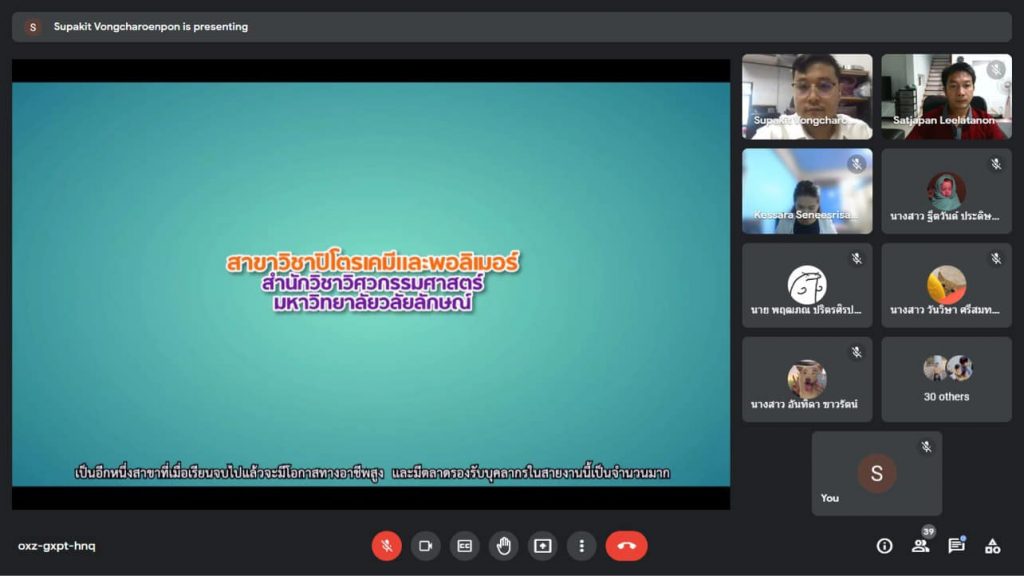Turn on the camera
This screenshot has height=576, width=1024.
(x=425, y=545)
